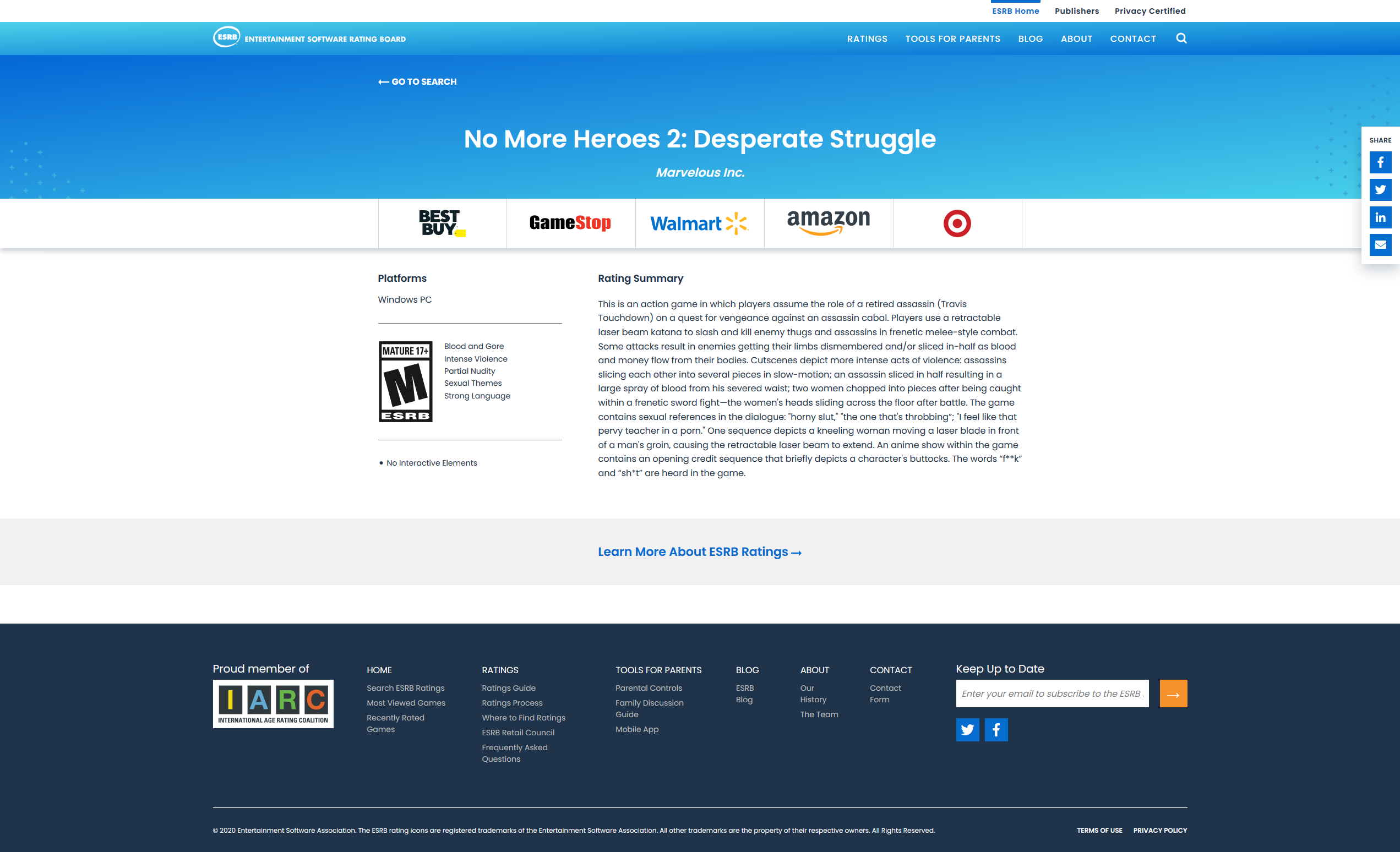The height and width of the screenshot is (852, 1400).
Task: Switch to the ESRB Home tab
Action: [1015, 11]
